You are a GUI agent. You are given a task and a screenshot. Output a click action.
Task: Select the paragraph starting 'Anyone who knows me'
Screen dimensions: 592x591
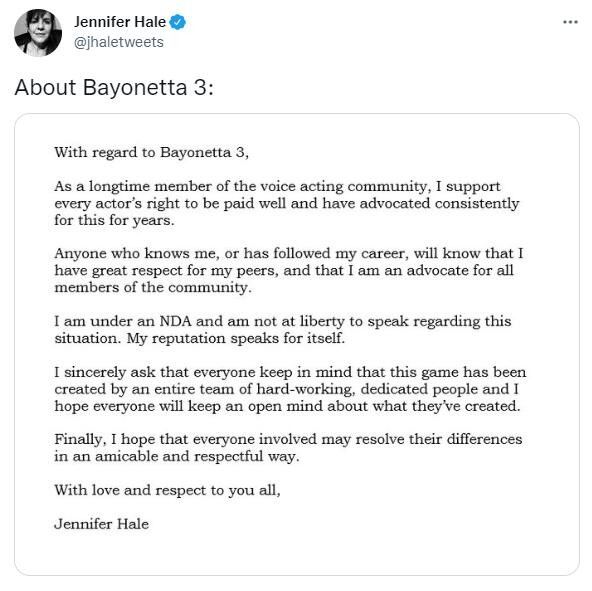point(289,270)
